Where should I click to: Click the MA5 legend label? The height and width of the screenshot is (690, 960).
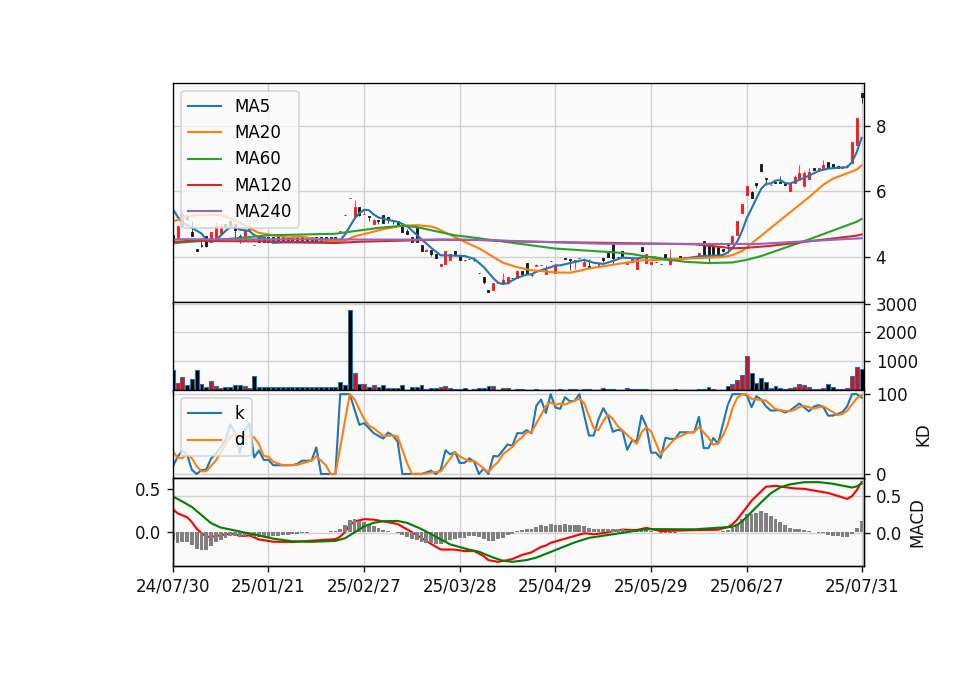point(252,106)
